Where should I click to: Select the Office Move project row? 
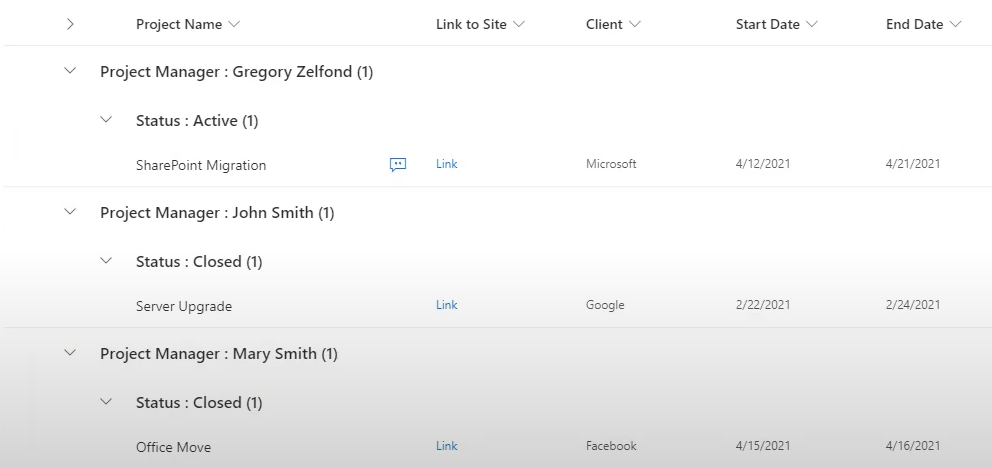(x=174, y=447)
